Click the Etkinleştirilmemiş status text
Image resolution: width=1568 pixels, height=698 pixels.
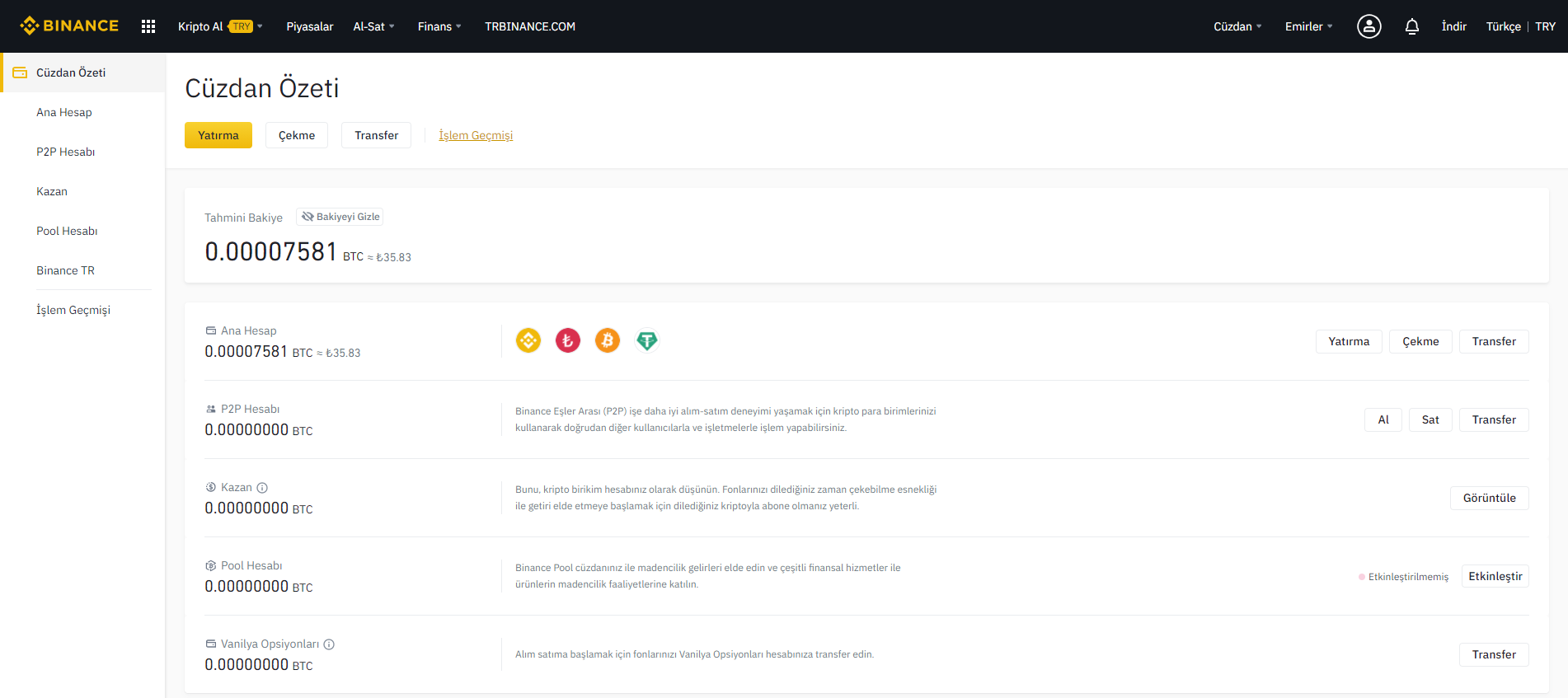[x=1408, y=577]
